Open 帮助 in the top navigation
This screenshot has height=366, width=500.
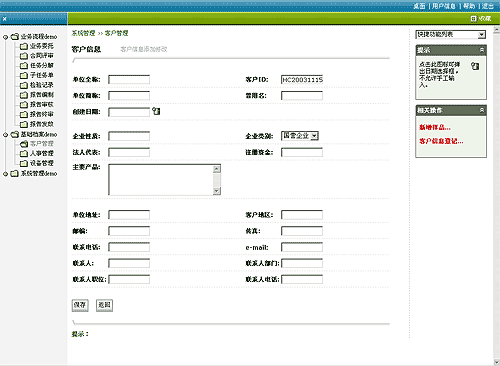pos(469,6)
